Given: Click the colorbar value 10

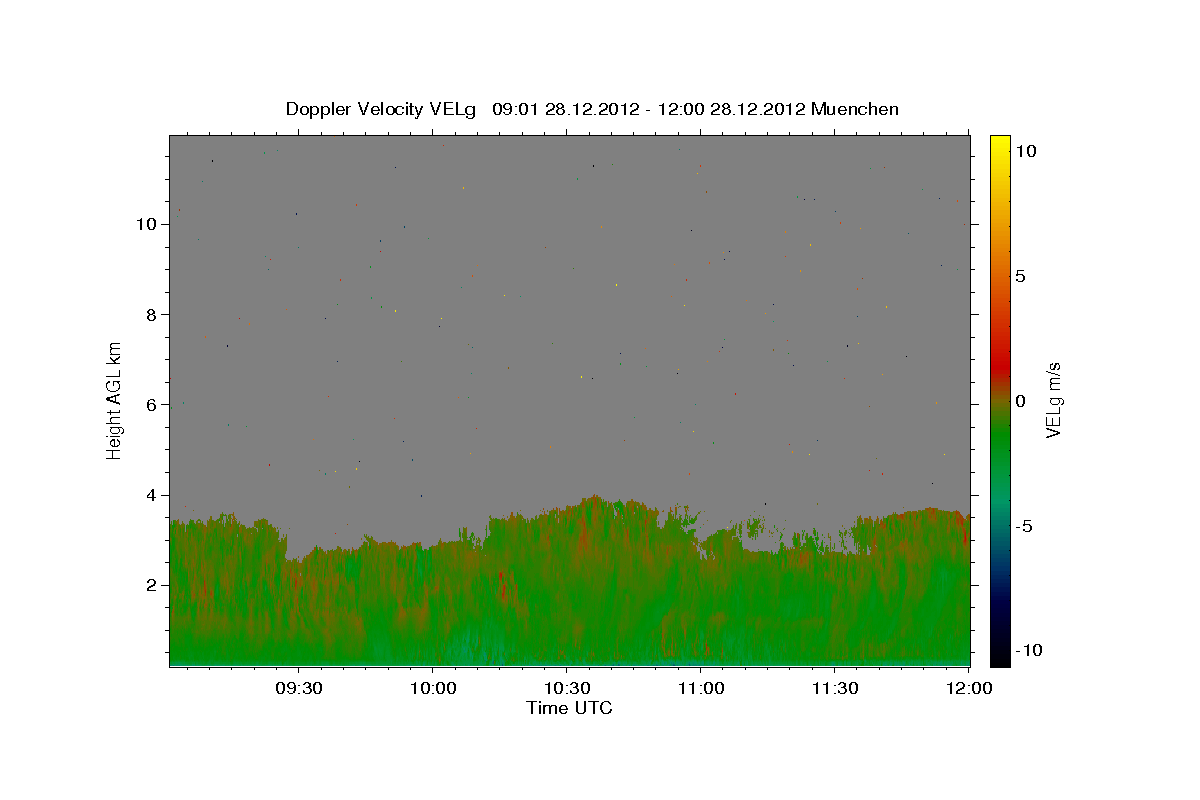Looking at the screenshot, I should [x=1025, y=151].
